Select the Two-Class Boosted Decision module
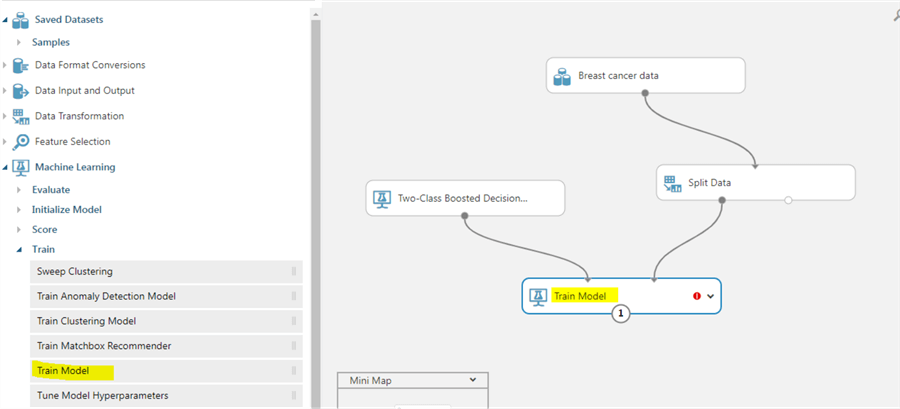Screen dimensions: 900x409 tap(465, 198)
